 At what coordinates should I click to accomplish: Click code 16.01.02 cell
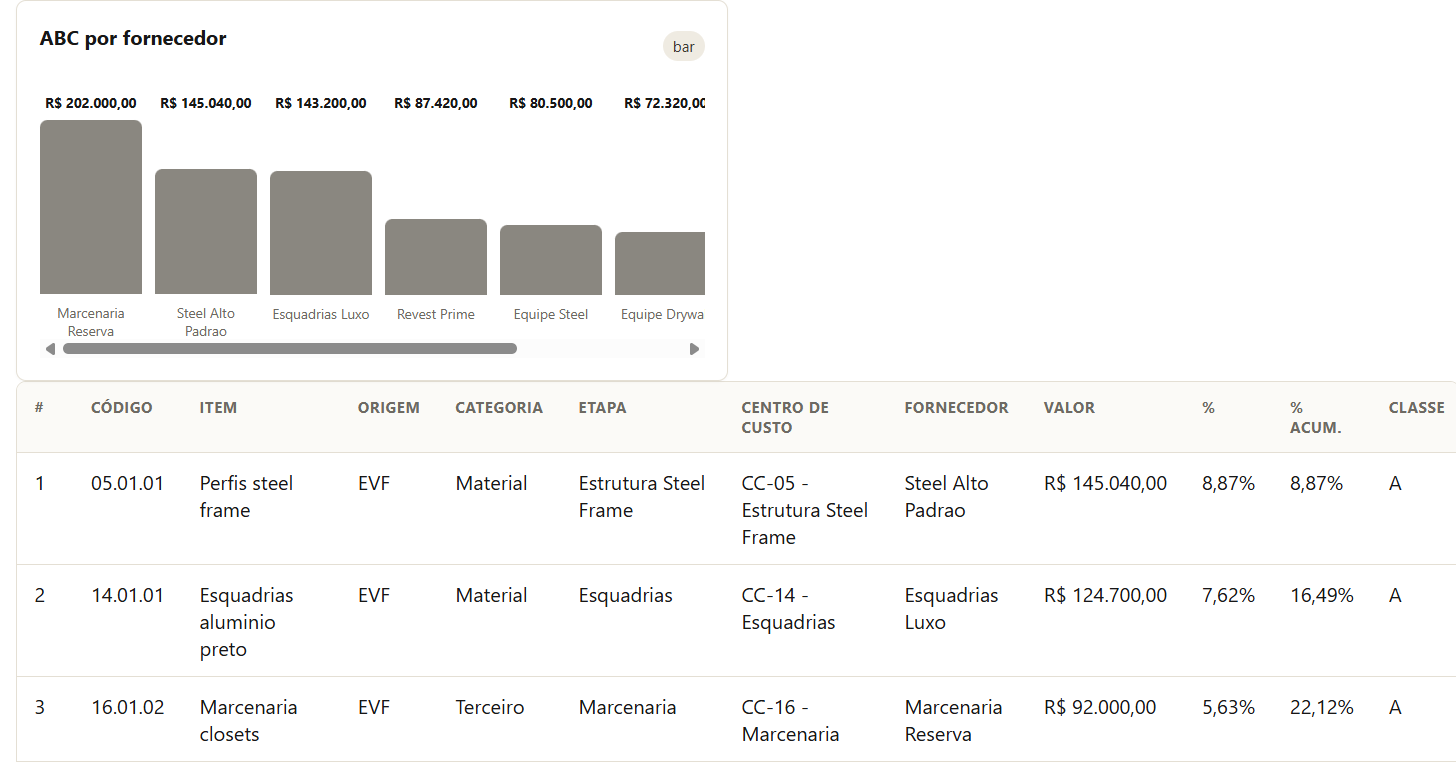128,708
